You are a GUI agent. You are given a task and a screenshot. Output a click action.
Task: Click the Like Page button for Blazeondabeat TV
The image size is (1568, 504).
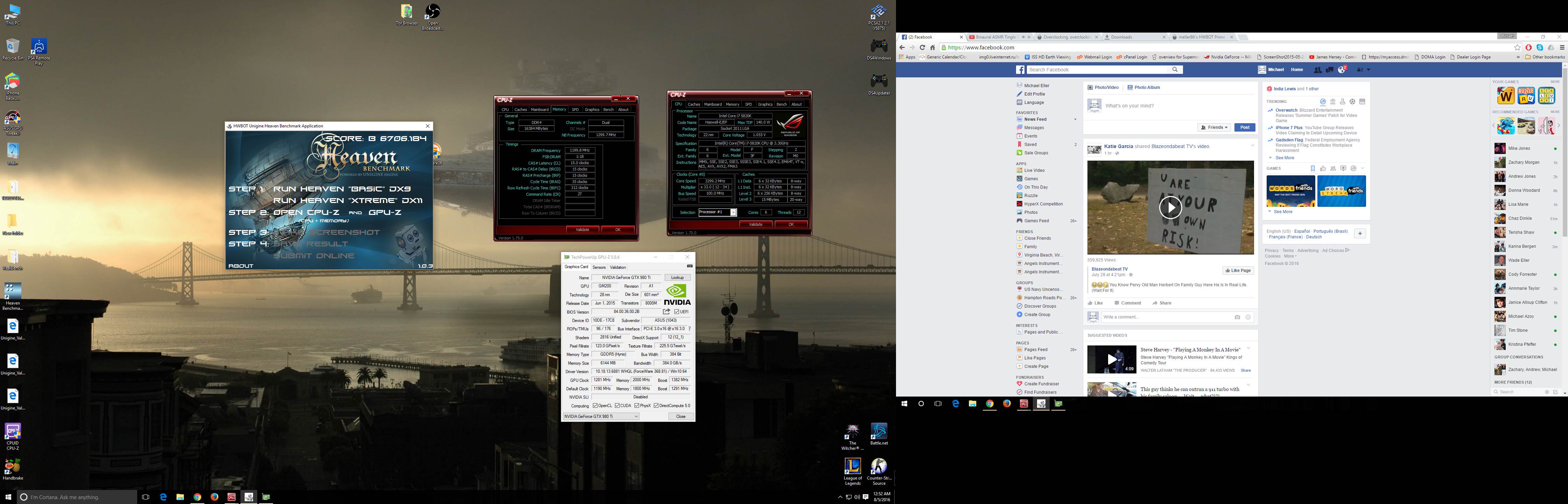[x=1238, y=270]
